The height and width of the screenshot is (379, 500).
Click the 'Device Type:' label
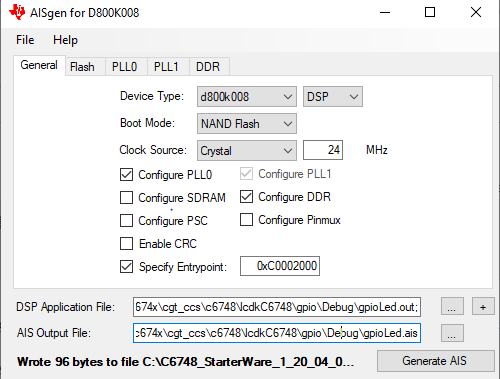click(152, 96)
